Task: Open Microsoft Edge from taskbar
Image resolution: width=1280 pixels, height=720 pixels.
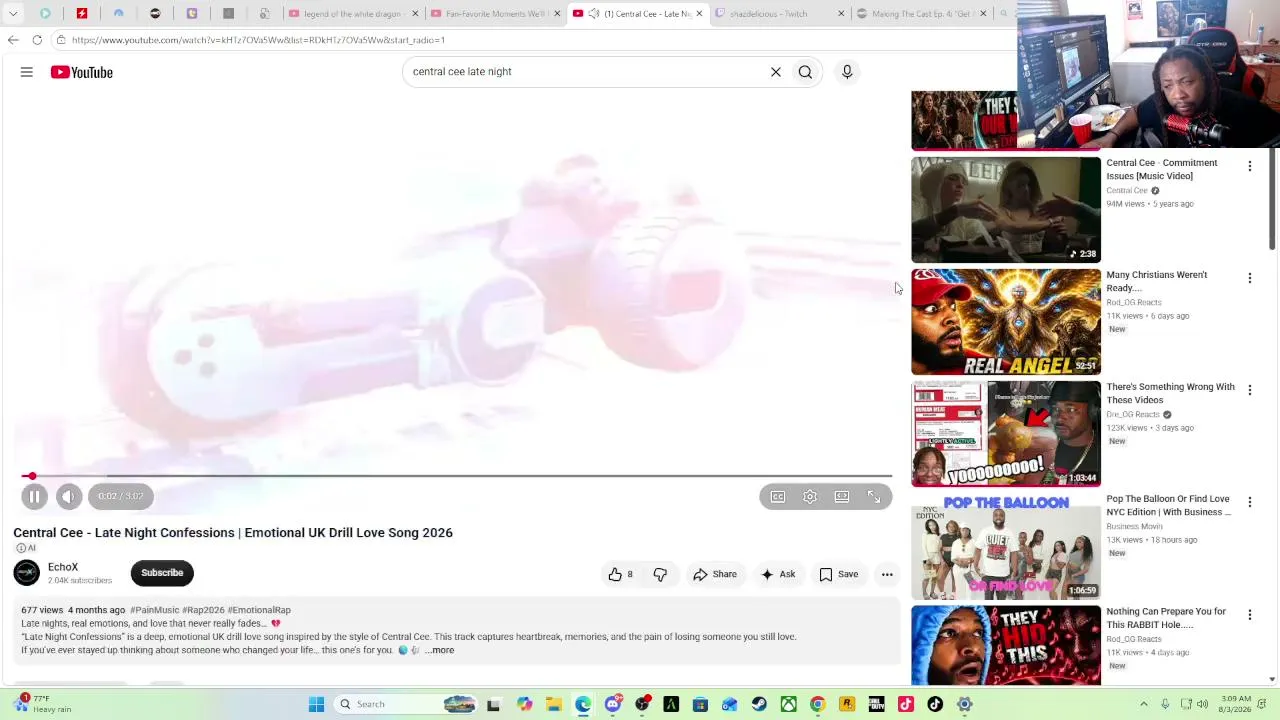Action: pyautogui.click(x=583, y=704)
